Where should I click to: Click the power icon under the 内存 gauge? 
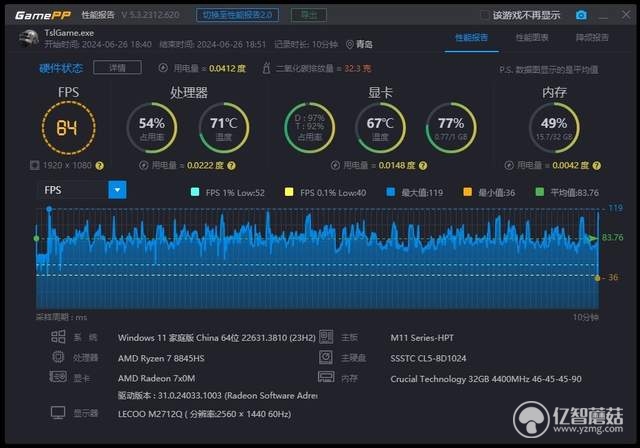click(x=509, y=165)
